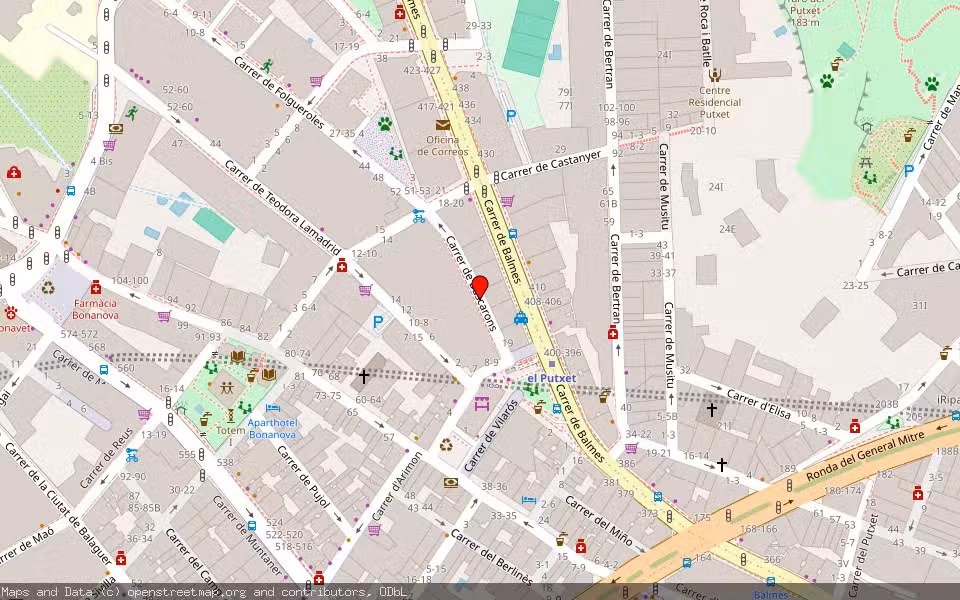Click the red map marker pin
Viewport: 960px width, 600px height.
(481, 288)
